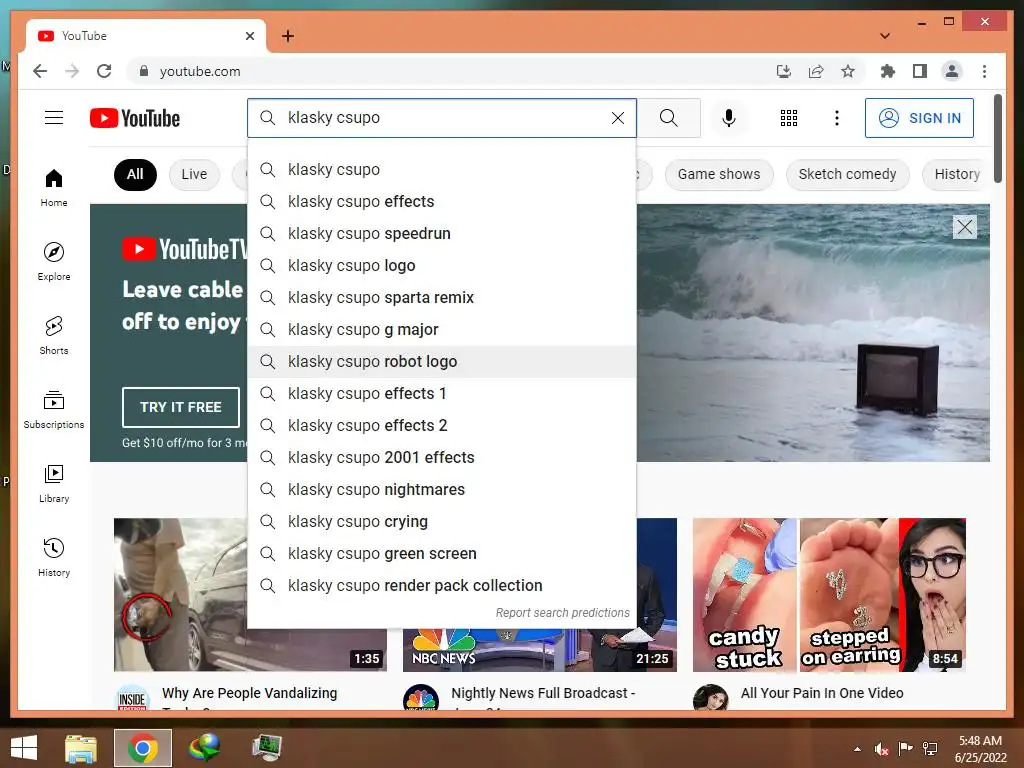
Task: Bookmark this page with the star
Action: pyautogui.click(x=848, y=71)
